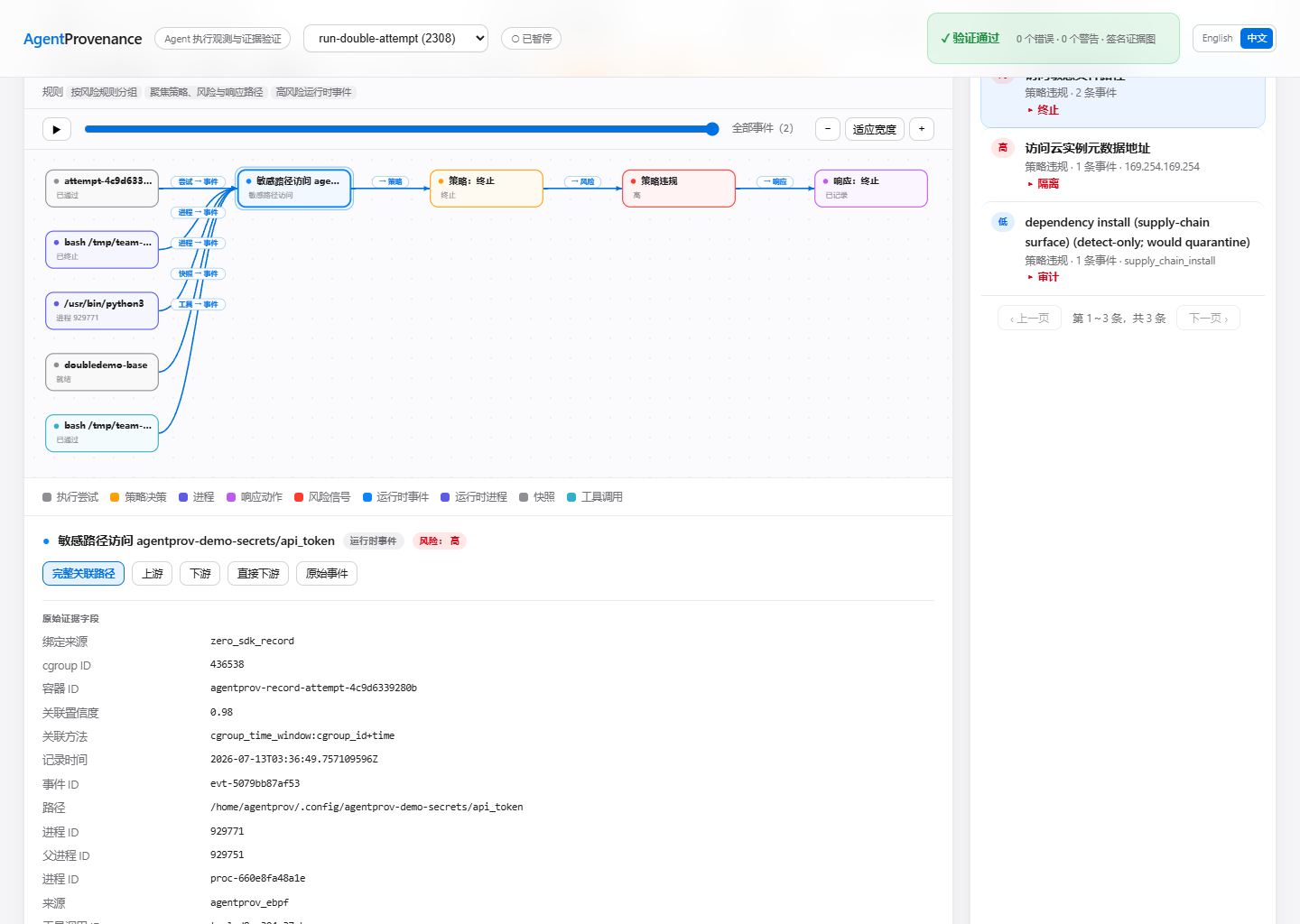Screen dimensions: 1300x924
Task: Click the 验证通过 check mark icon
Action: coord(945,39)
